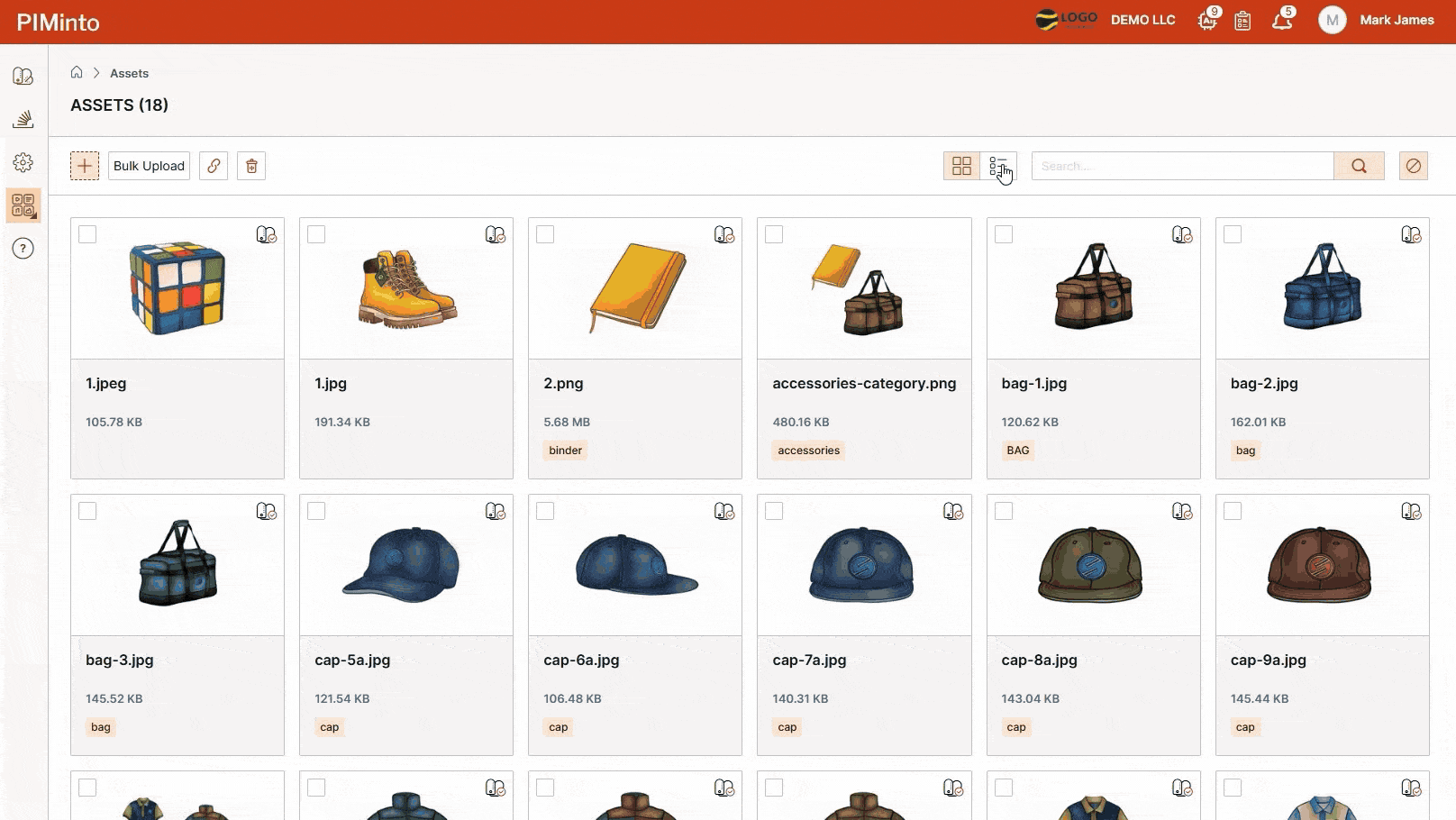Screen dimensions: 1456x820
Task: Switch to grid view layout
Action: pyautogui.click(x=961, y=166)
